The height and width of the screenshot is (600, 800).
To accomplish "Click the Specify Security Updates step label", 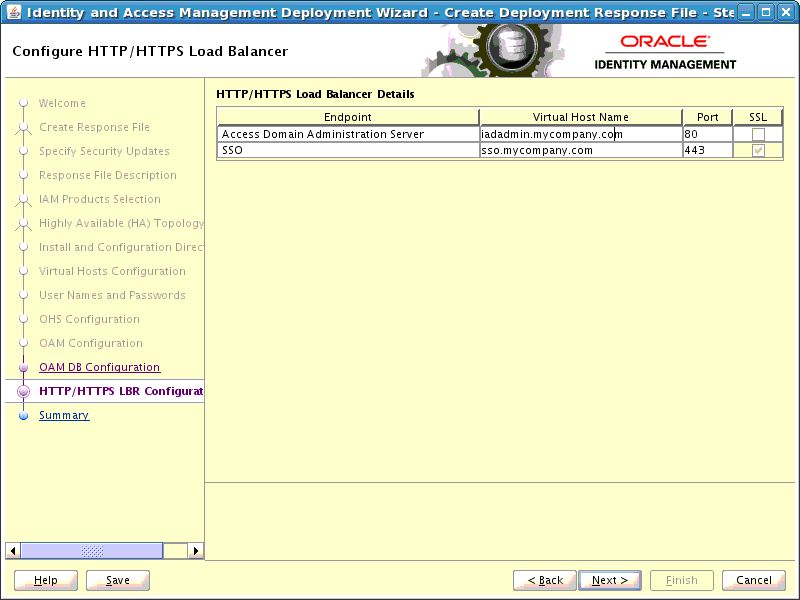I will [x=104, y=151].
